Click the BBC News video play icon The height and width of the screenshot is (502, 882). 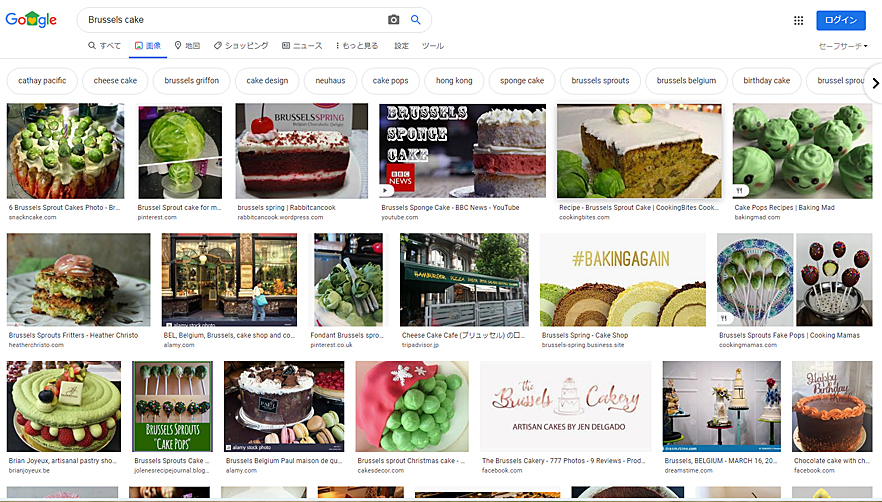tap(387, 188)
